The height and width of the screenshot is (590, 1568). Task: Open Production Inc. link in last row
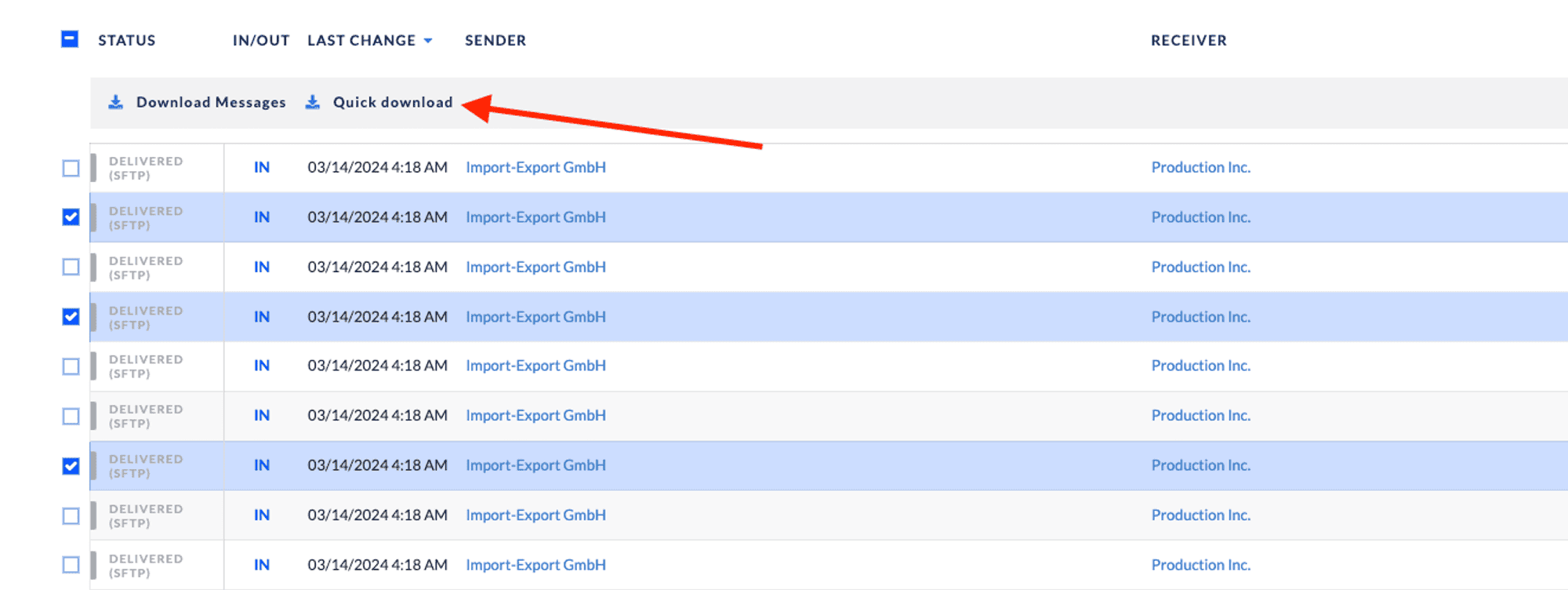1200,565
